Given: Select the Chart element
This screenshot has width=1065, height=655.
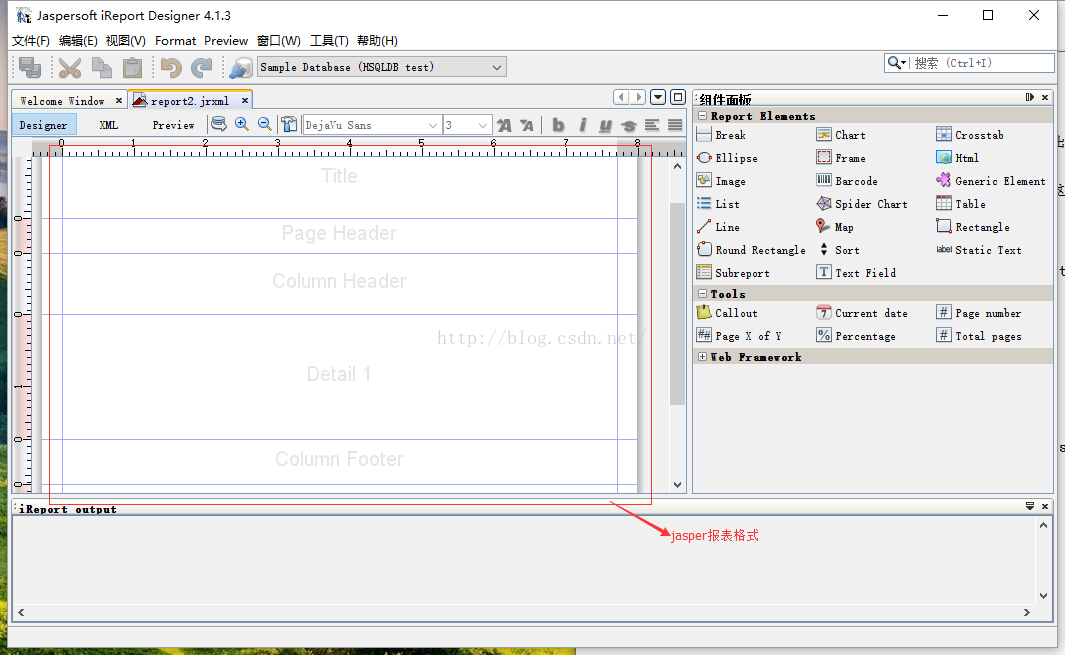Looking at the screenshot, I should (841, 135).
